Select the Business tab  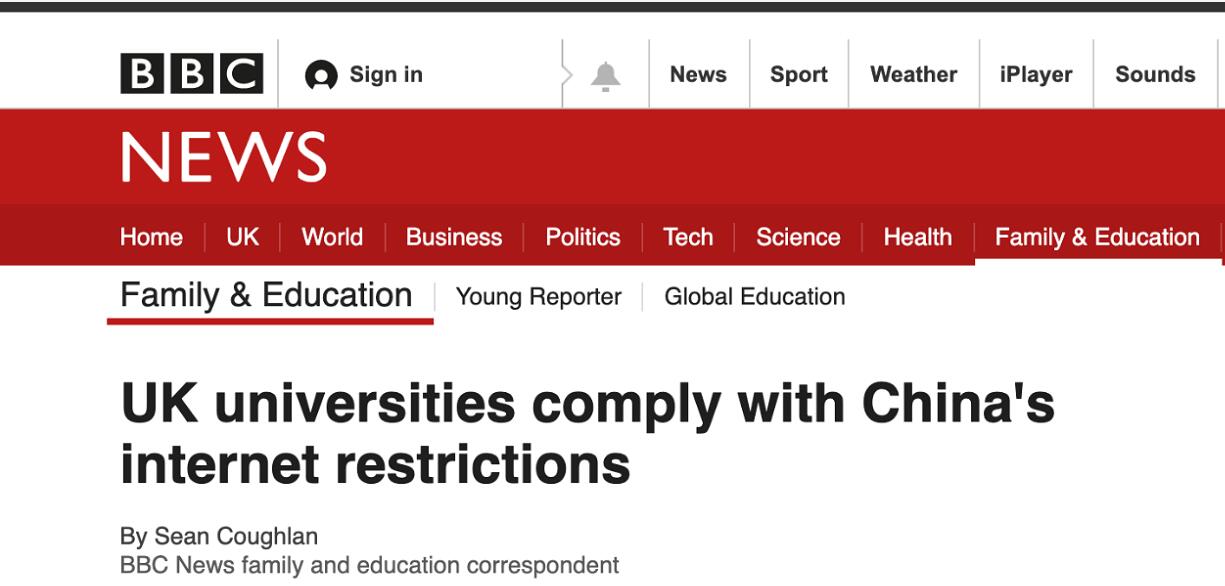(x=454, y=237)
